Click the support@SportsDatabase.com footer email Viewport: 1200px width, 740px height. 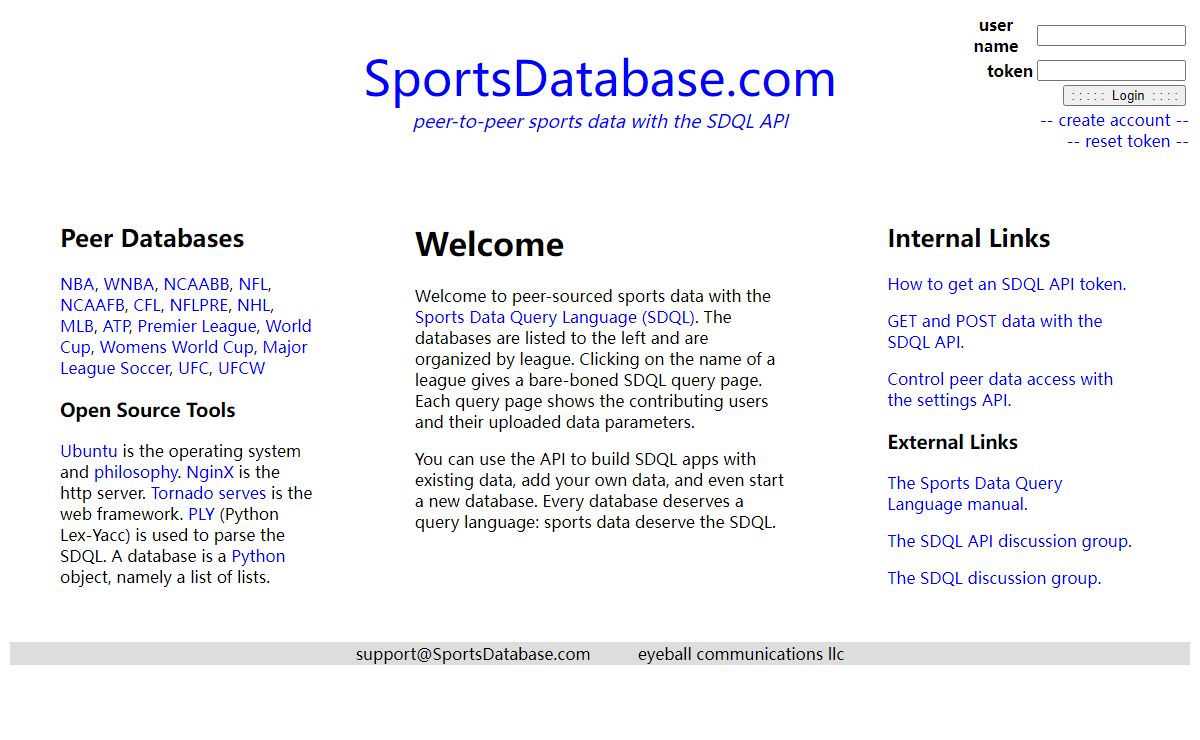pos(473,654)
